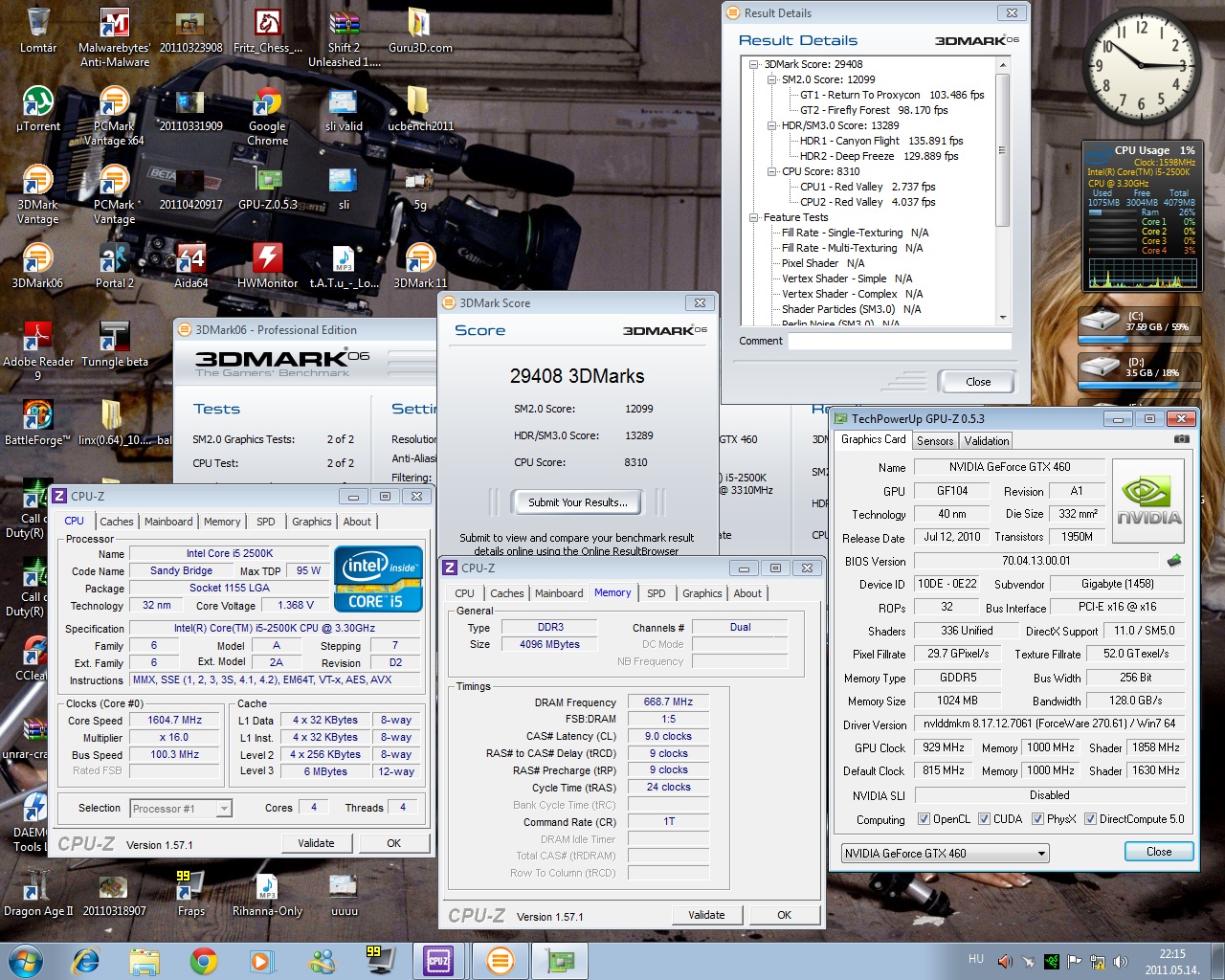Click the Result Details vertical scrollbar

click(x=1003, y=190)
